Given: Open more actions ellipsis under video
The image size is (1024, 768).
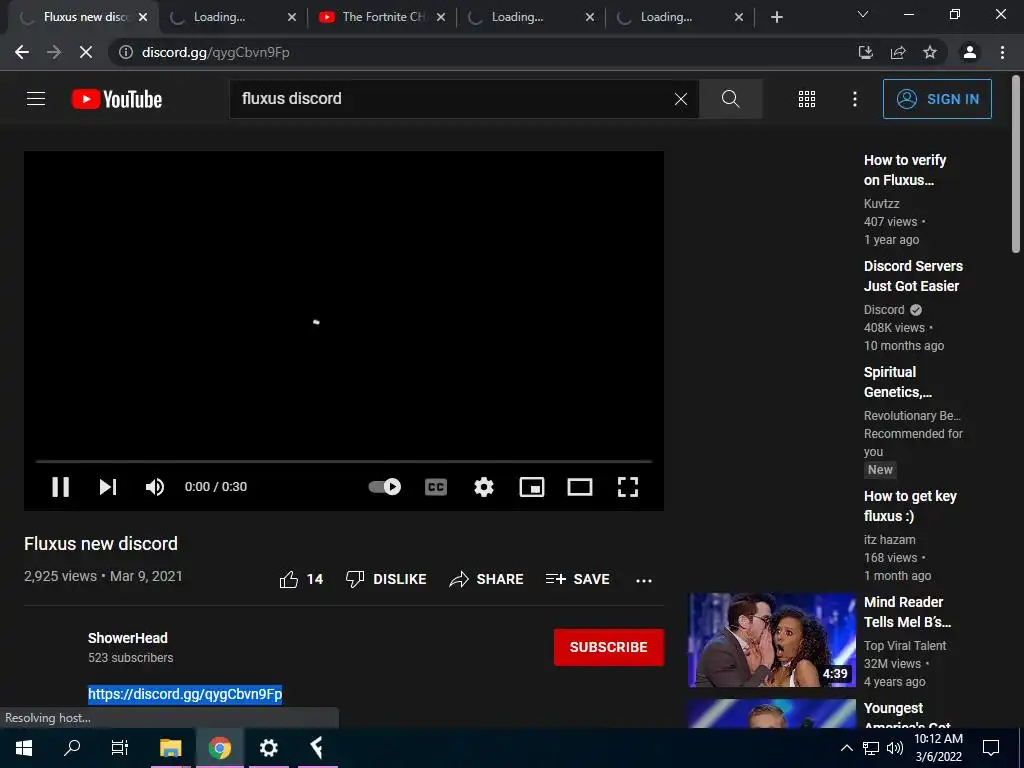Looking at the screenshot, I should [x=644, y=580].
